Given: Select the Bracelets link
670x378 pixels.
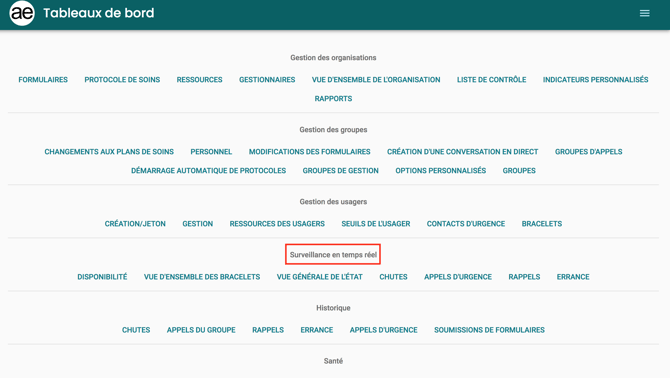Looking at the screenshot, I should (x=542, y=224).
